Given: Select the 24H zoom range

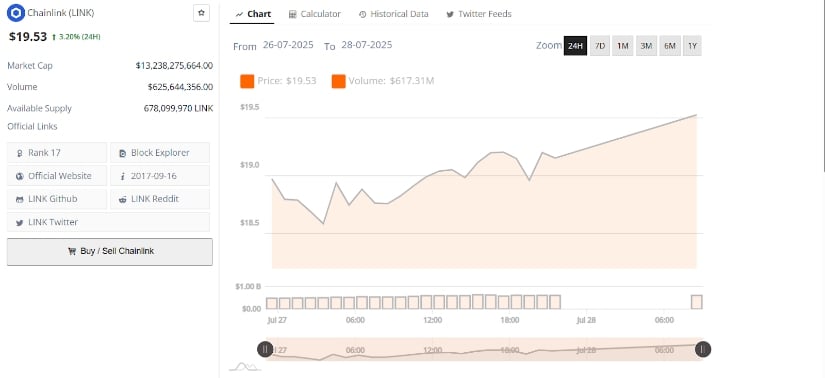Looking at the screenshot, I should (x=575, y=46).
